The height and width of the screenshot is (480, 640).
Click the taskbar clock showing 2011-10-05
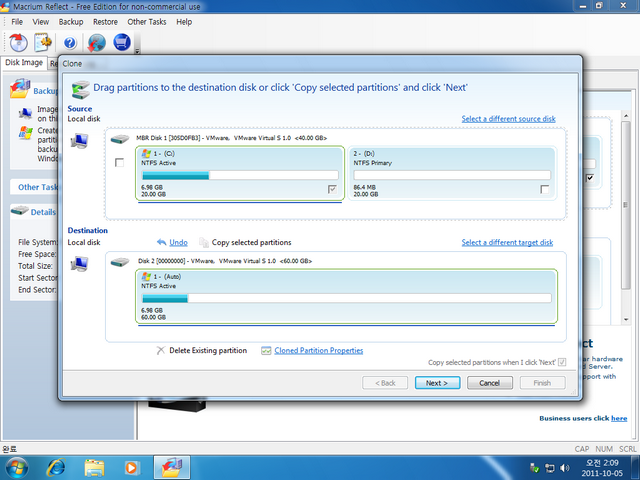coord(602,468)
